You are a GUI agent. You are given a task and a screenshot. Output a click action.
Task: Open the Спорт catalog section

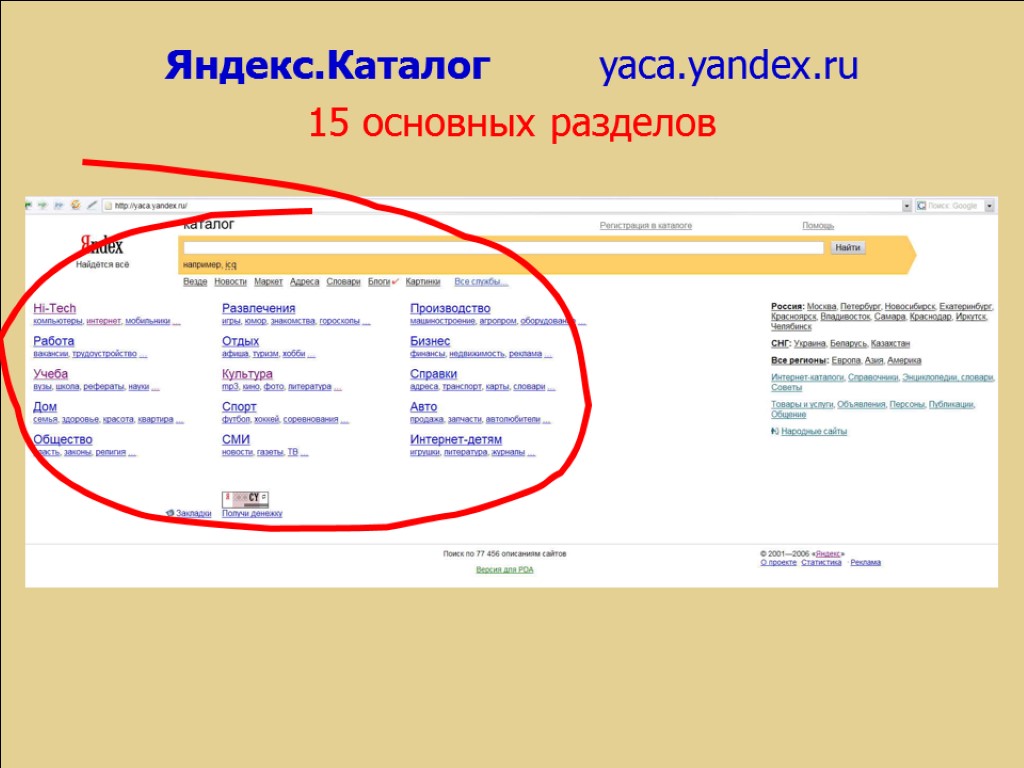(x=239, y=406)
